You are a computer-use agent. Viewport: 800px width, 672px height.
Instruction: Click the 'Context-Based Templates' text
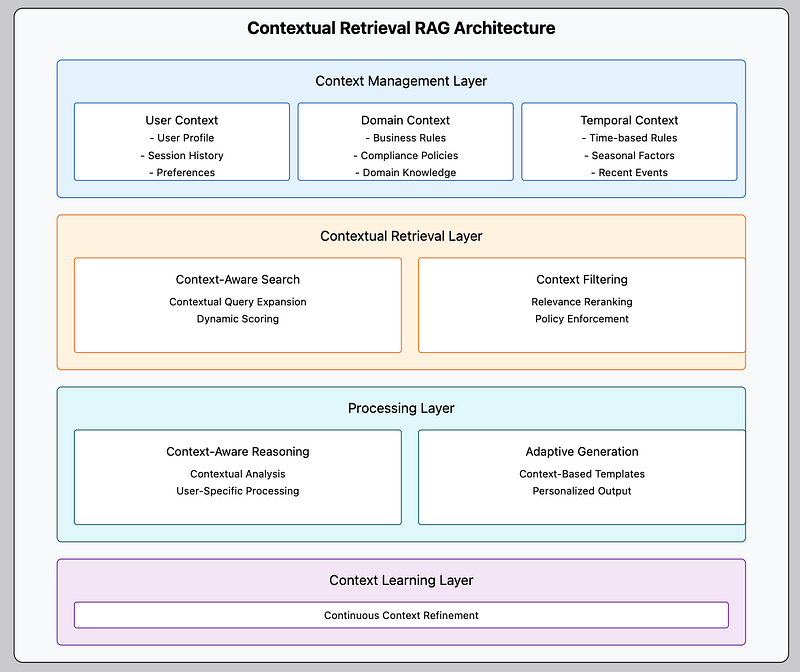pyautogui.click(x=582, y=474)
